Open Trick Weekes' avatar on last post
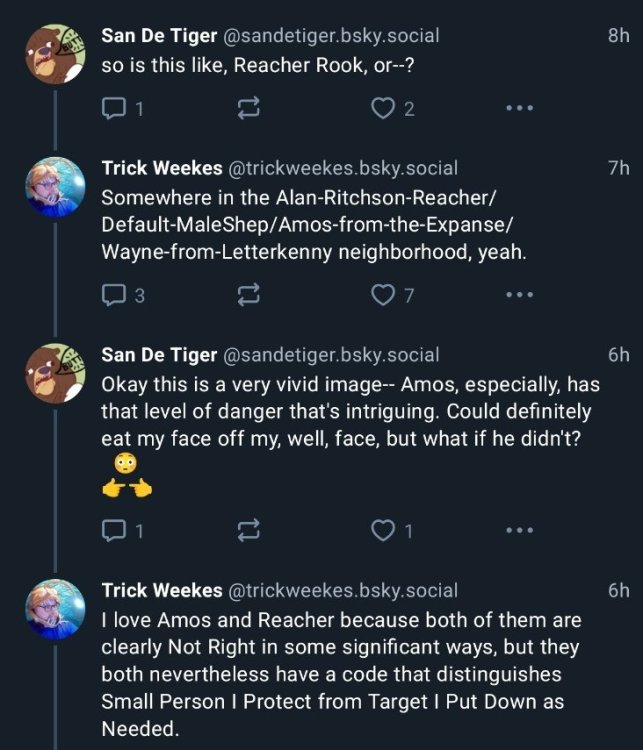The image size is (643, 750). coord(54,609)
